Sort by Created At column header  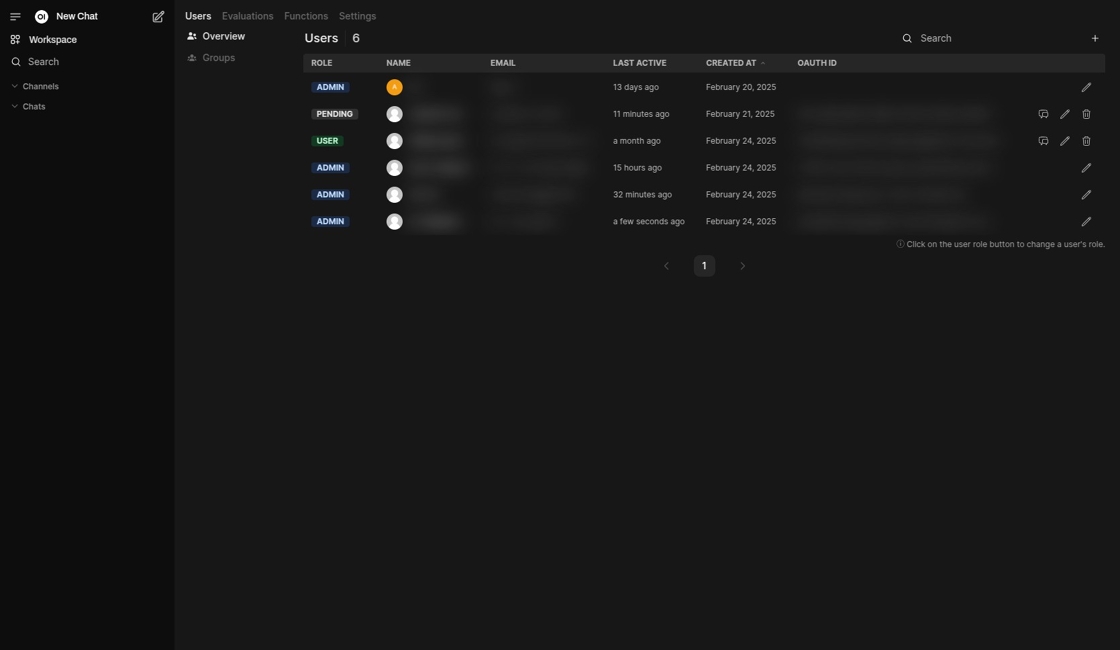(x=731, y=63)
